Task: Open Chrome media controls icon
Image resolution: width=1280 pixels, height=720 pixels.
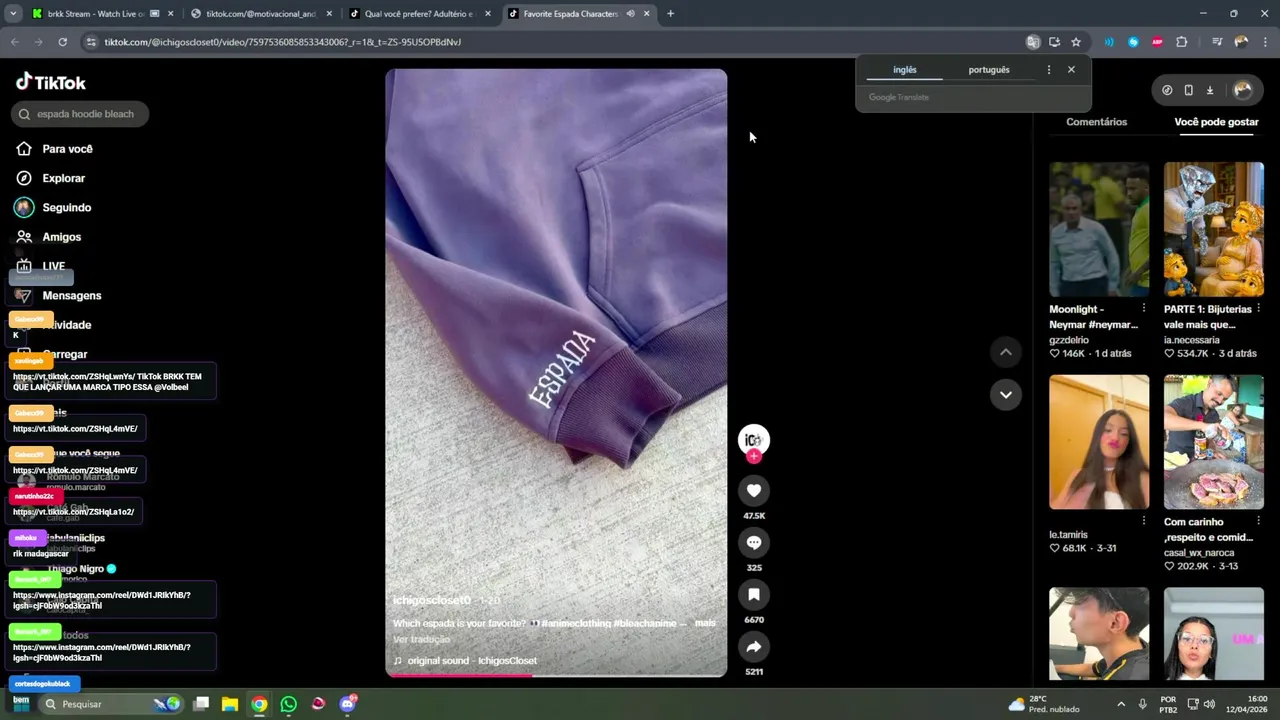Action: pos(1216,42)
